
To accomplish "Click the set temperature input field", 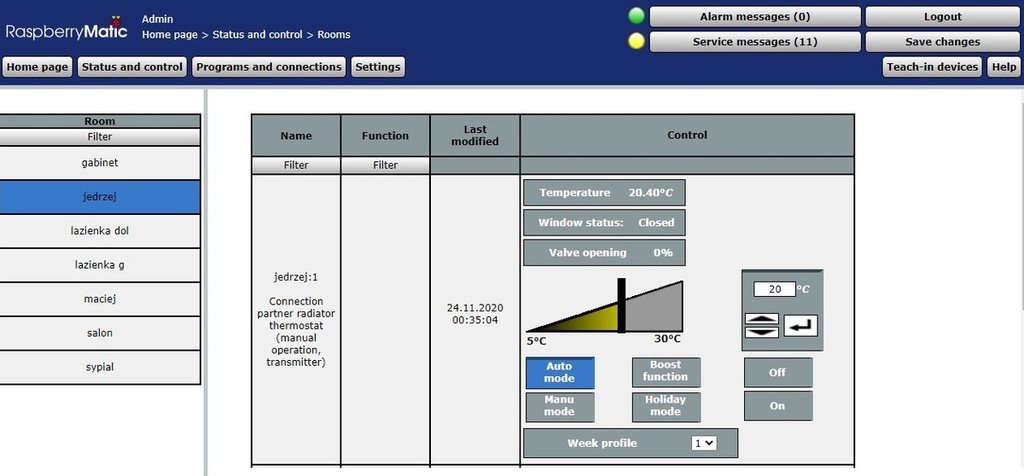I will (x=775, y=289).
